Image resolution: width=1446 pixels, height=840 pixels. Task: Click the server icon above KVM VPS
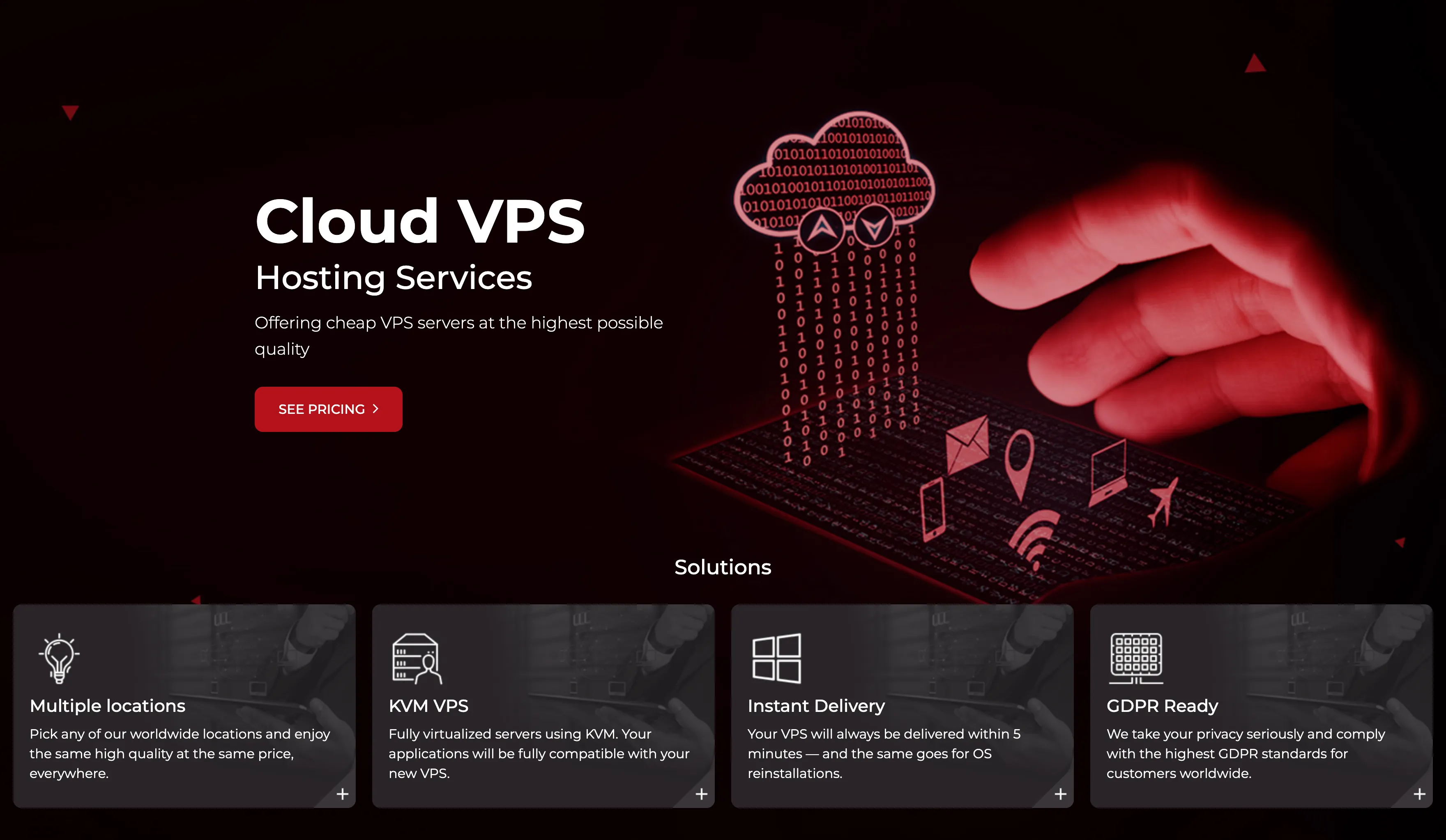(x=417, y=658)
